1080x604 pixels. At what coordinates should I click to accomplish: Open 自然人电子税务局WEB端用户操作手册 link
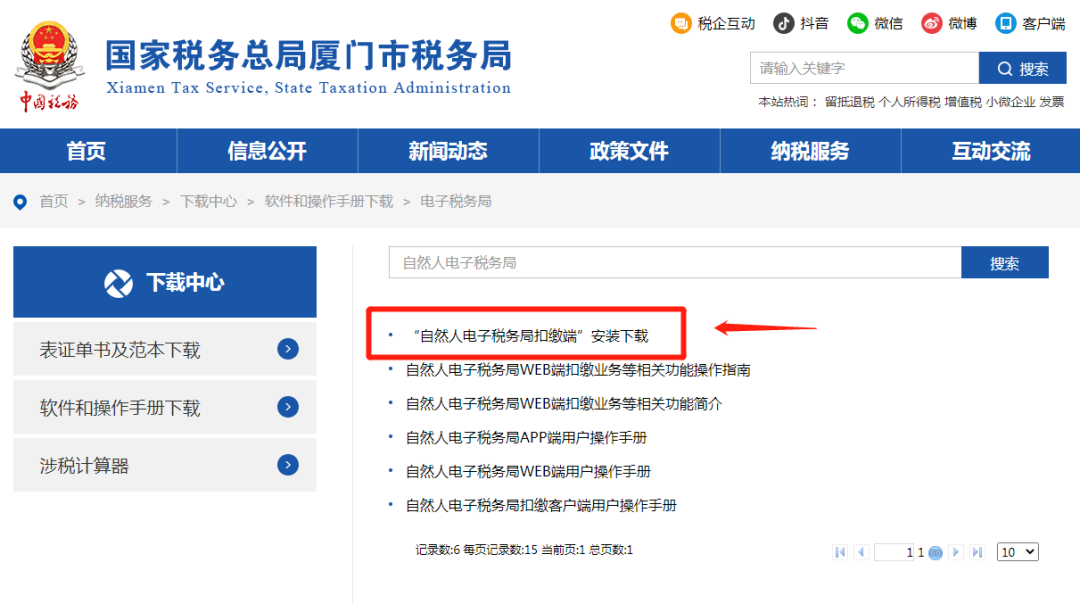[x=528, y=471]
